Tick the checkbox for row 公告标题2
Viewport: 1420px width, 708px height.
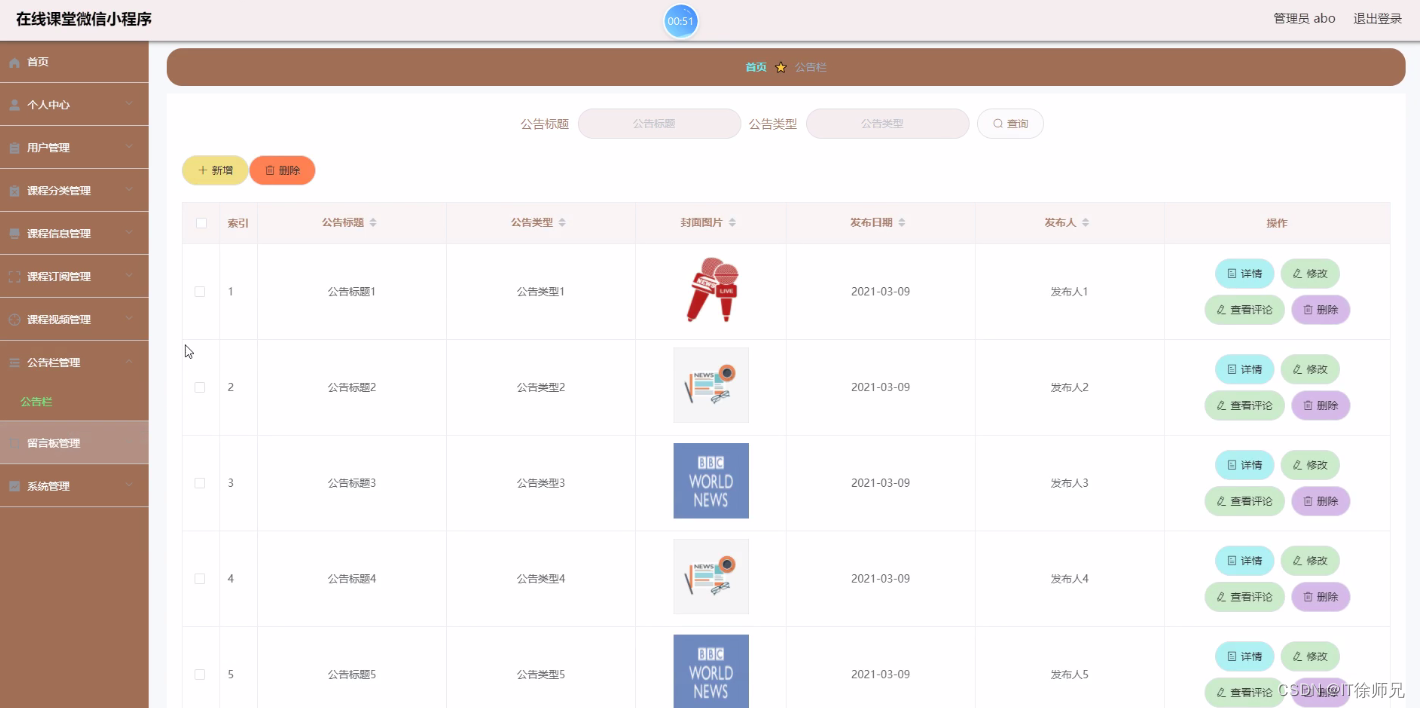point(200,388)
